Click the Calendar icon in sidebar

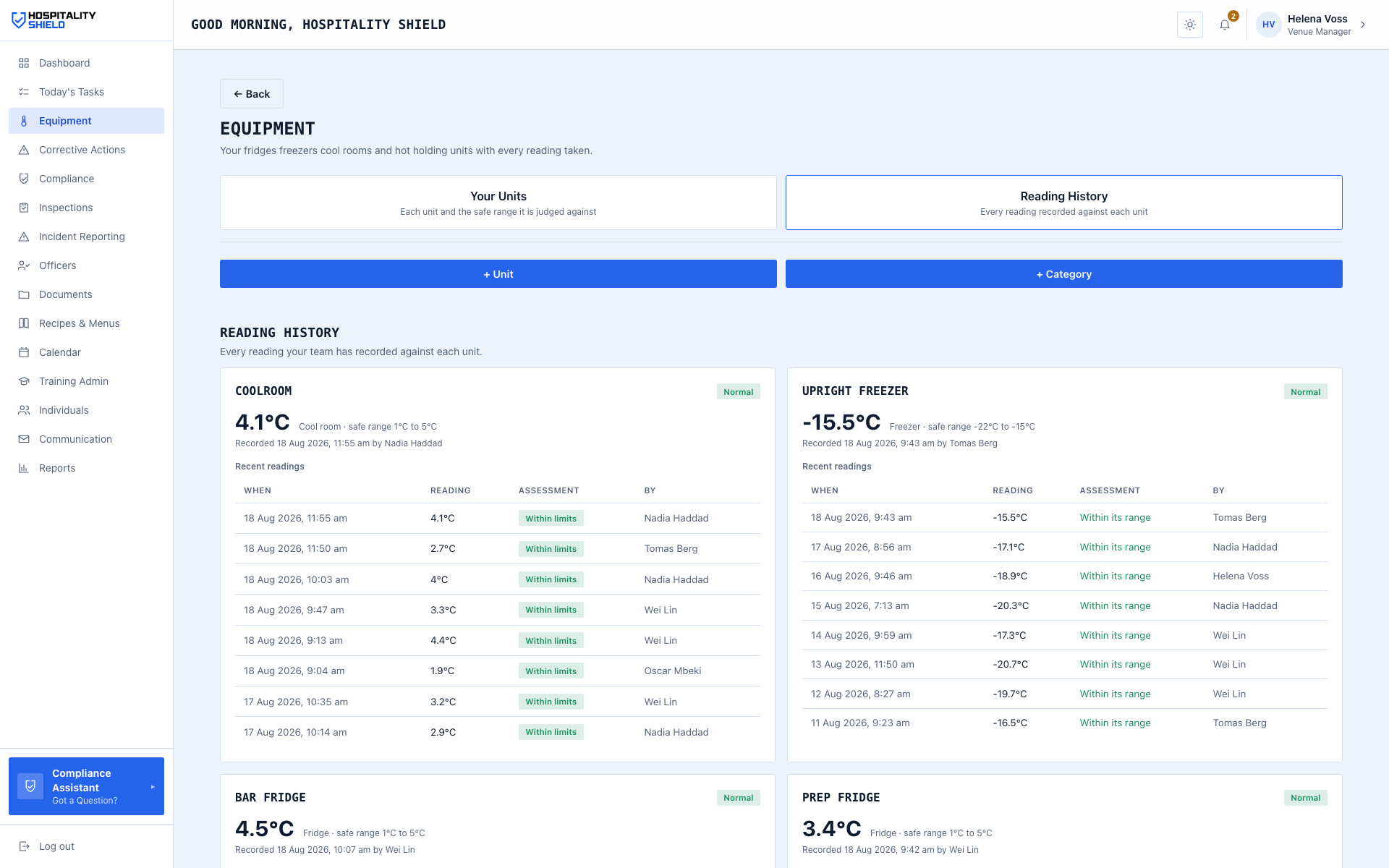[24, 352]
